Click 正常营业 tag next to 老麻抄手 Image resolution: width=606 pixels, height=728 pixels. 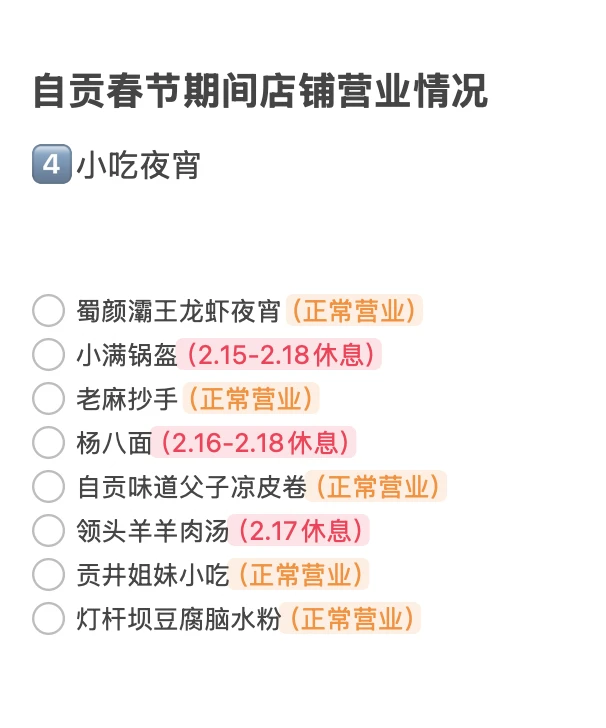point(249,398)
